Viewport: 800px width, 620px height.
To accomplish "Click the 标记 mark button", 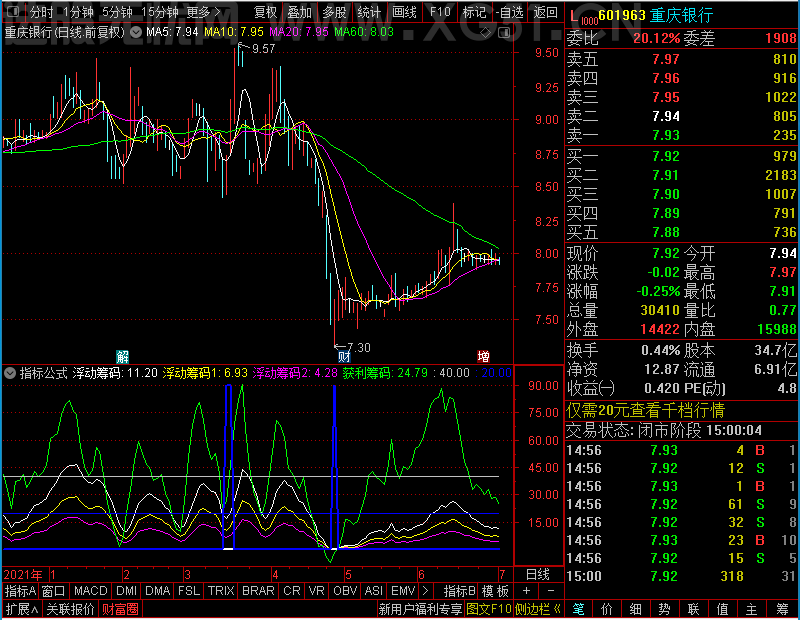I will point(474,11).
